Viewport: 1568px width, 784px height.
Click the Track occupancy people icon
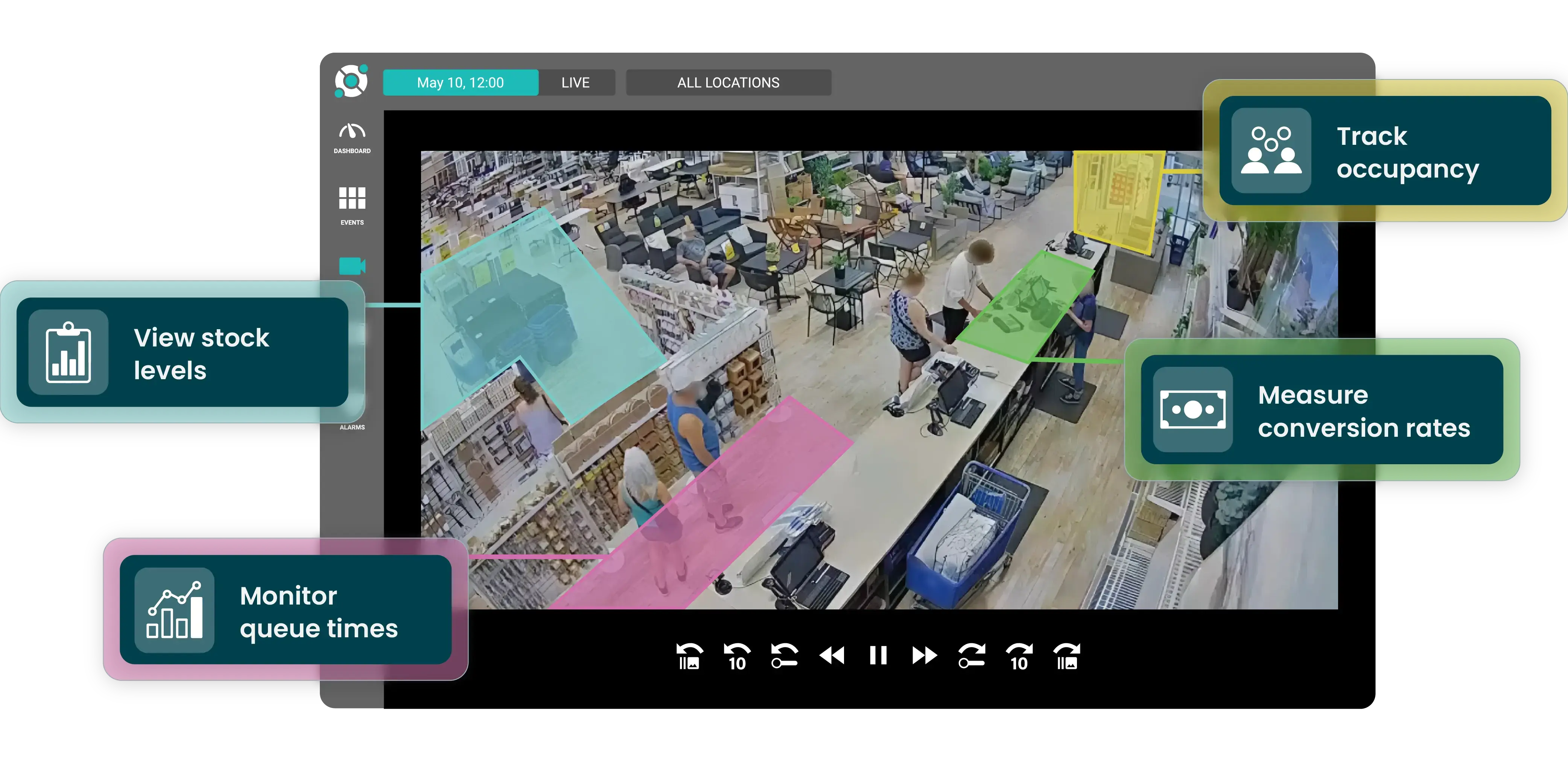[1271, 152]
